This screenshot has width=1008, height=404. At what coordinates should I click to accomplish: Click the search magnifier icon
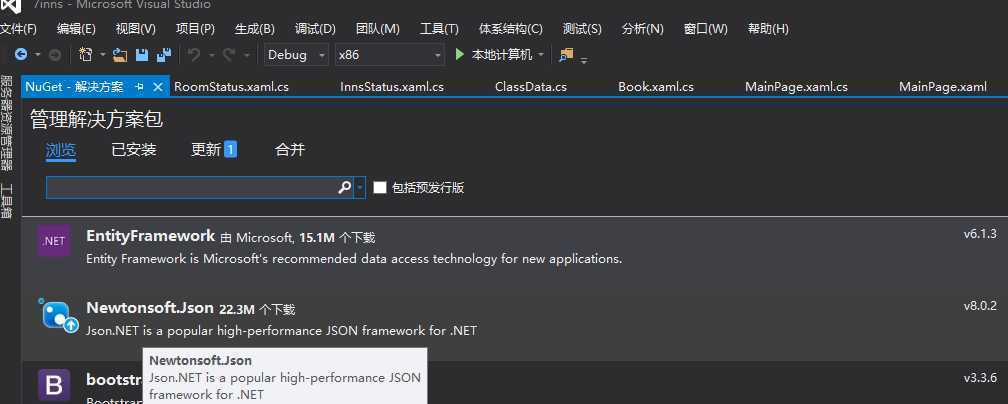345,187
